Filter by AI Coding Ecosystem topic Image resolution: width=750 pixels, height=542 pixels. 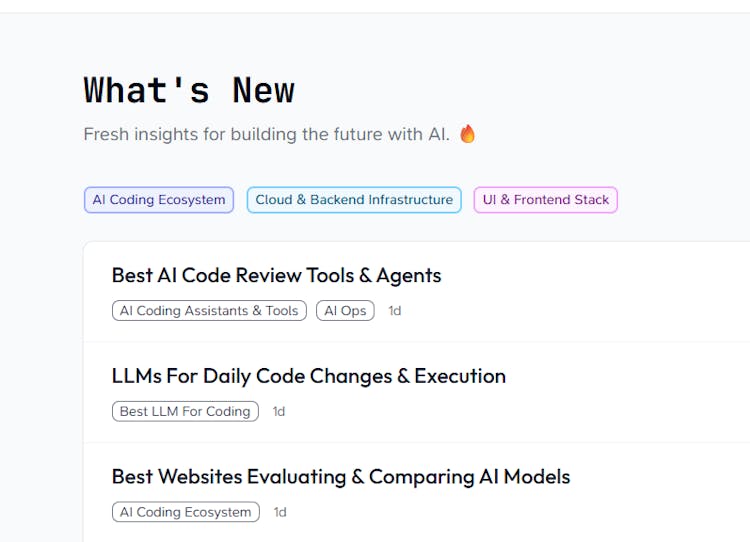[x=159, y=200]
